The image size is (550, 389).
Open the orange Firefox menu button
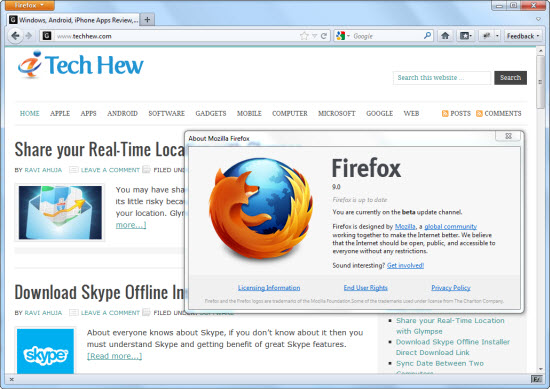(29, 5)
